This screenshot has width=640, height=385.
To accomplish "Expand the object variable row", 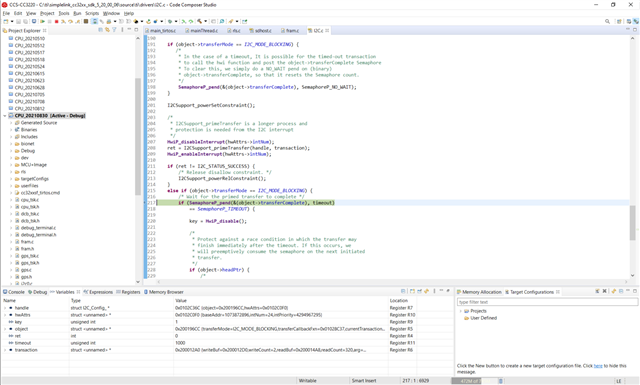I will (5, 329).
